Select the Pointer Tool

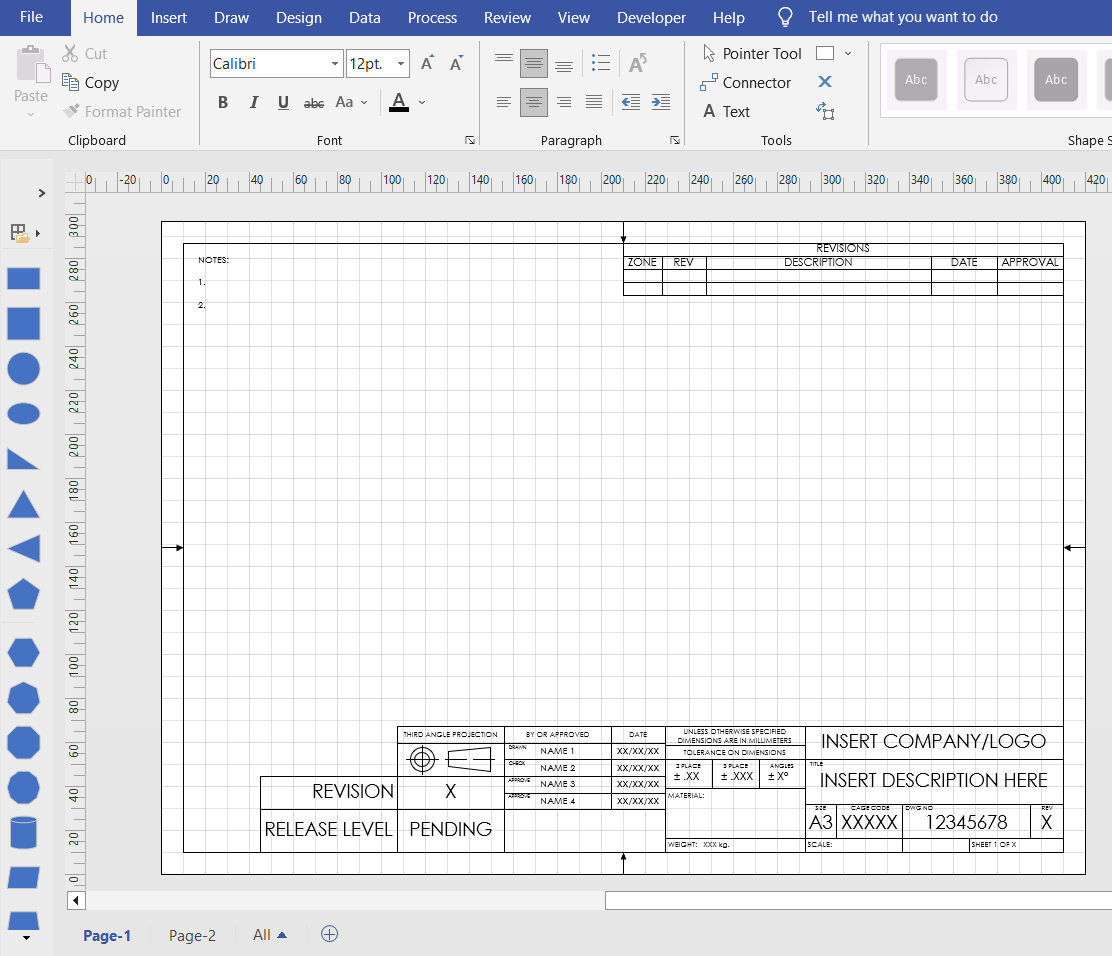[x=764, y=53]
